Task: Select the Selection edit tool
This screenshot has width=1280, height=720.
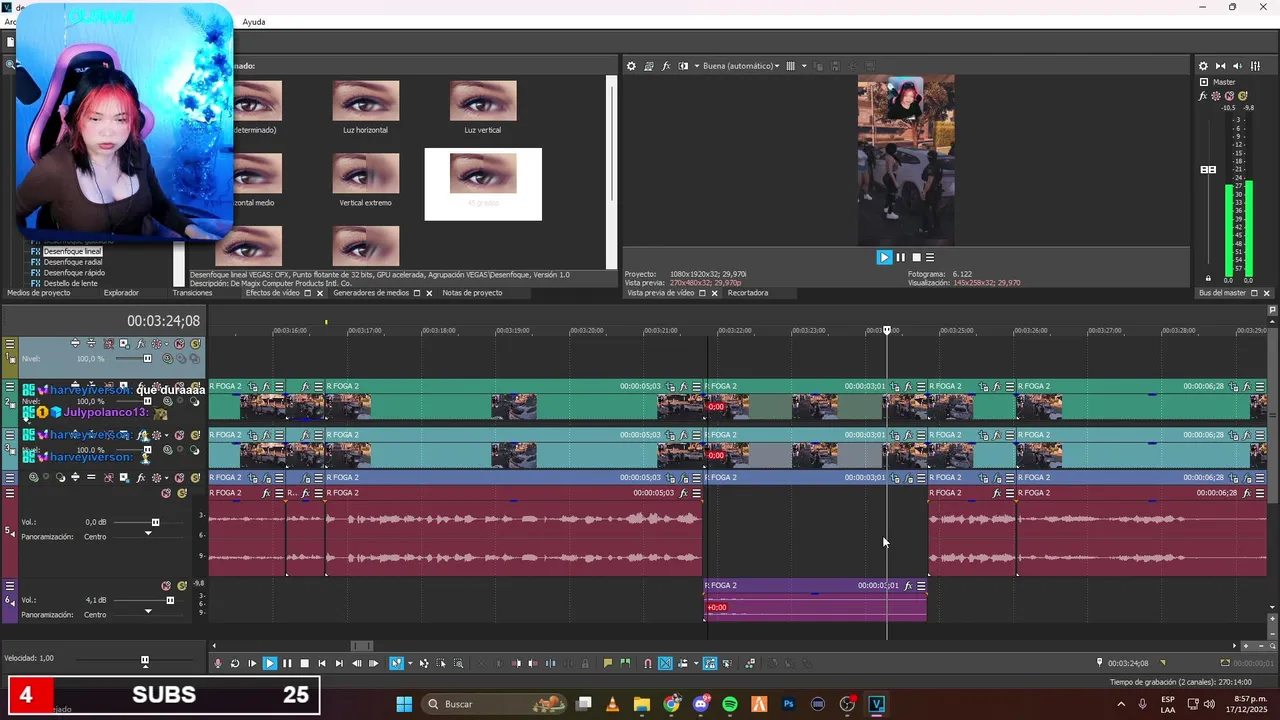Action: [x=441, y=663]
